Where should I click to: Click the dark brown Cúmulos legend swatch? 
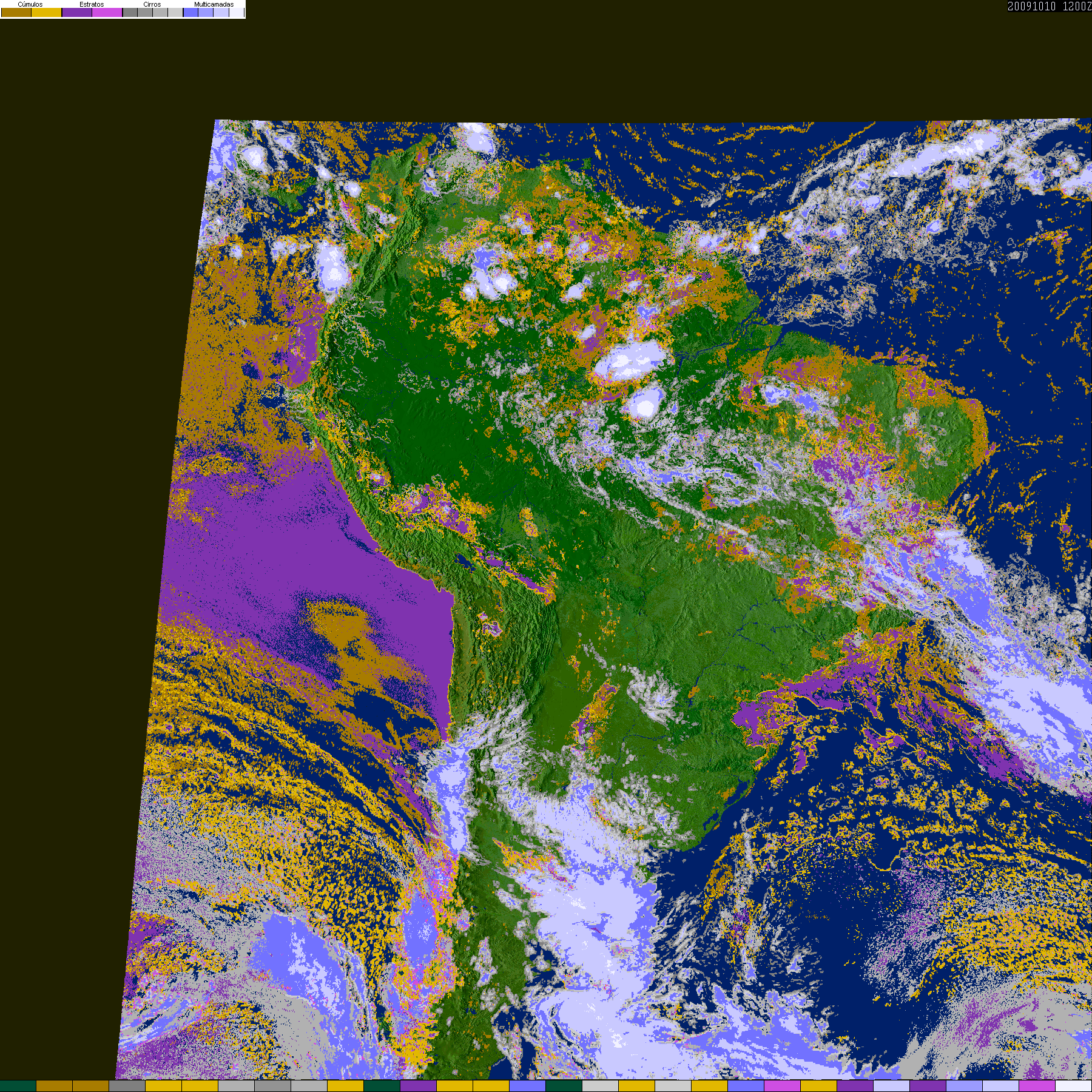(16, 13)
